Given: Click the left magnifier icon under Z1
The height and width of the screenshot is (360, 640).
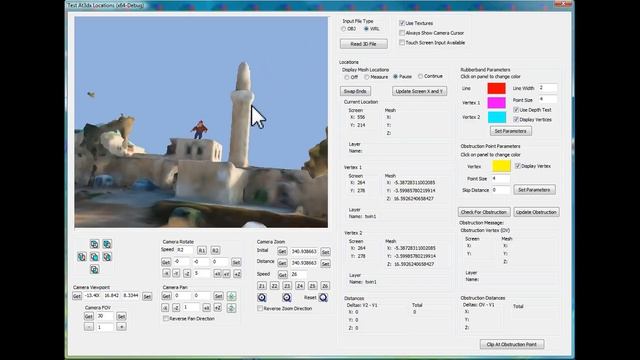Looking at the screenshot, I should pos(262,298).
